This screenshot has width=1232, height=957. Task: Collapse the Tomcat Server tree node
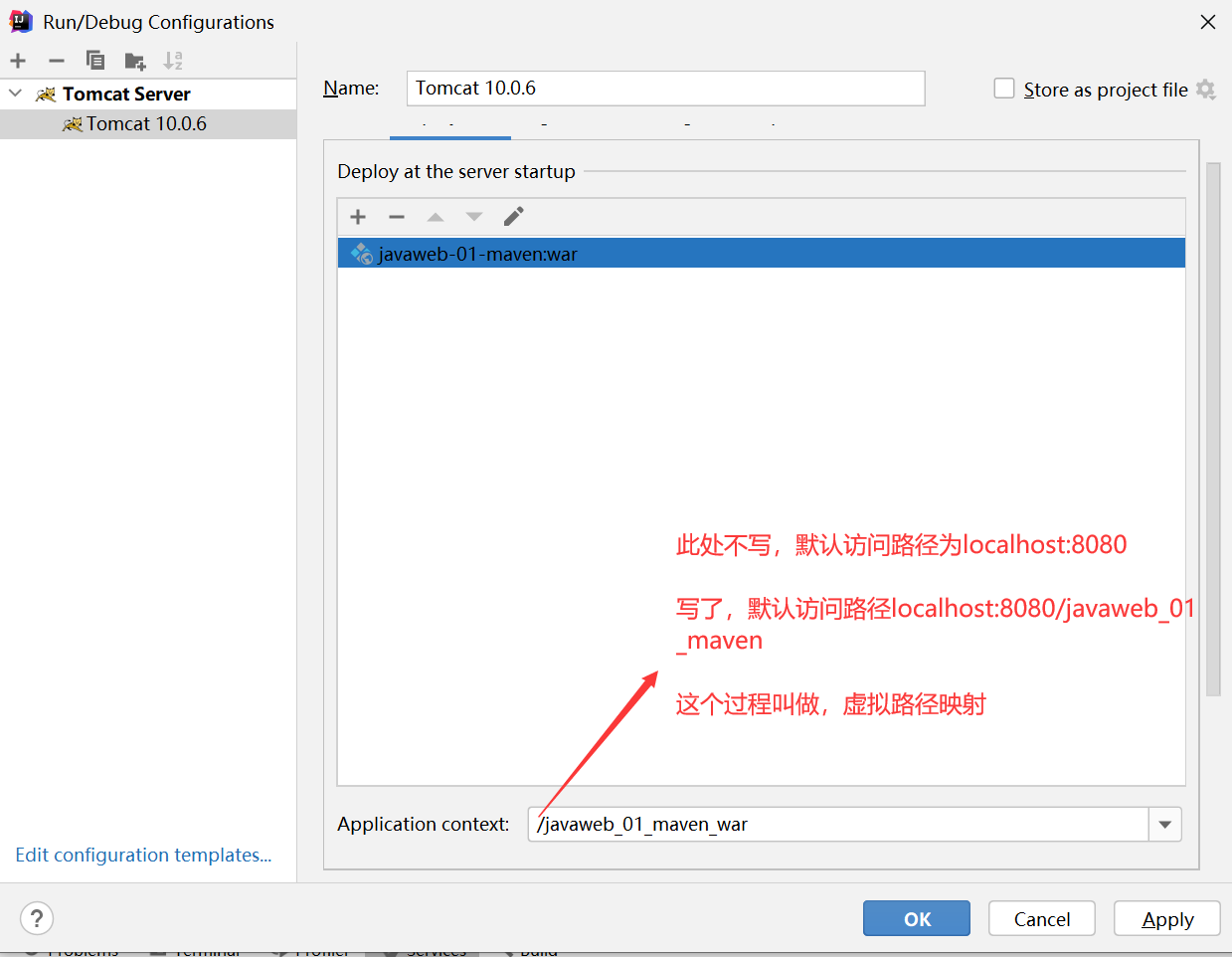(x=15, y=94)
